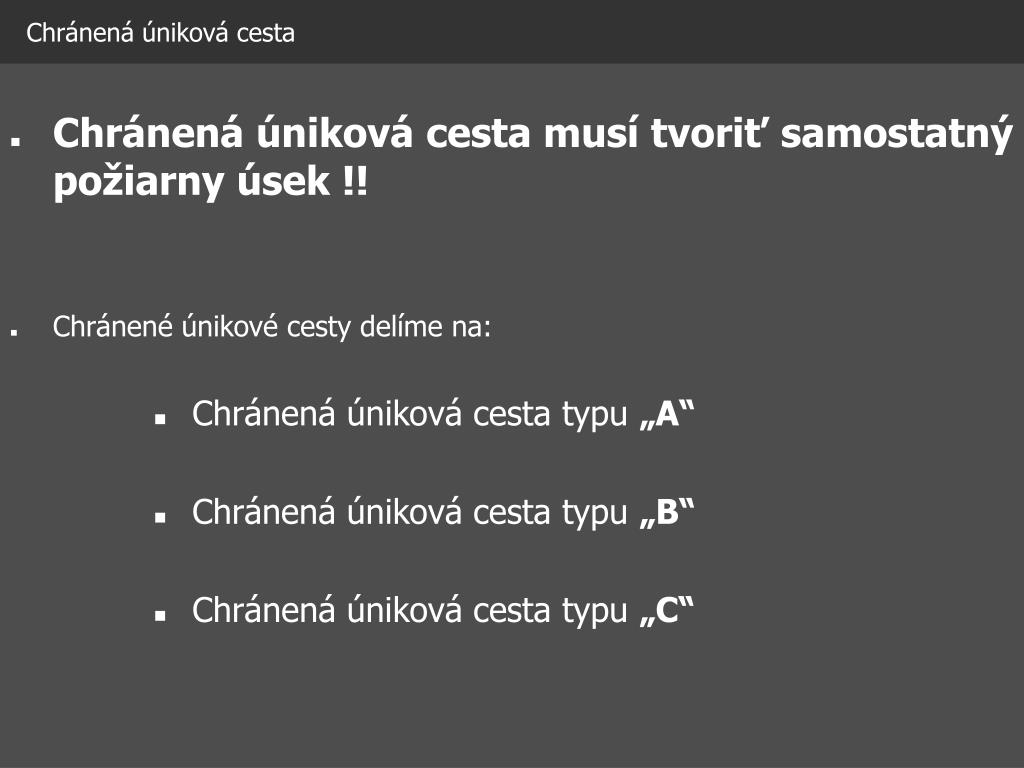Select the bullet marker of the type „B“ line
This screenshot has height=768, width=1024.
160,517
